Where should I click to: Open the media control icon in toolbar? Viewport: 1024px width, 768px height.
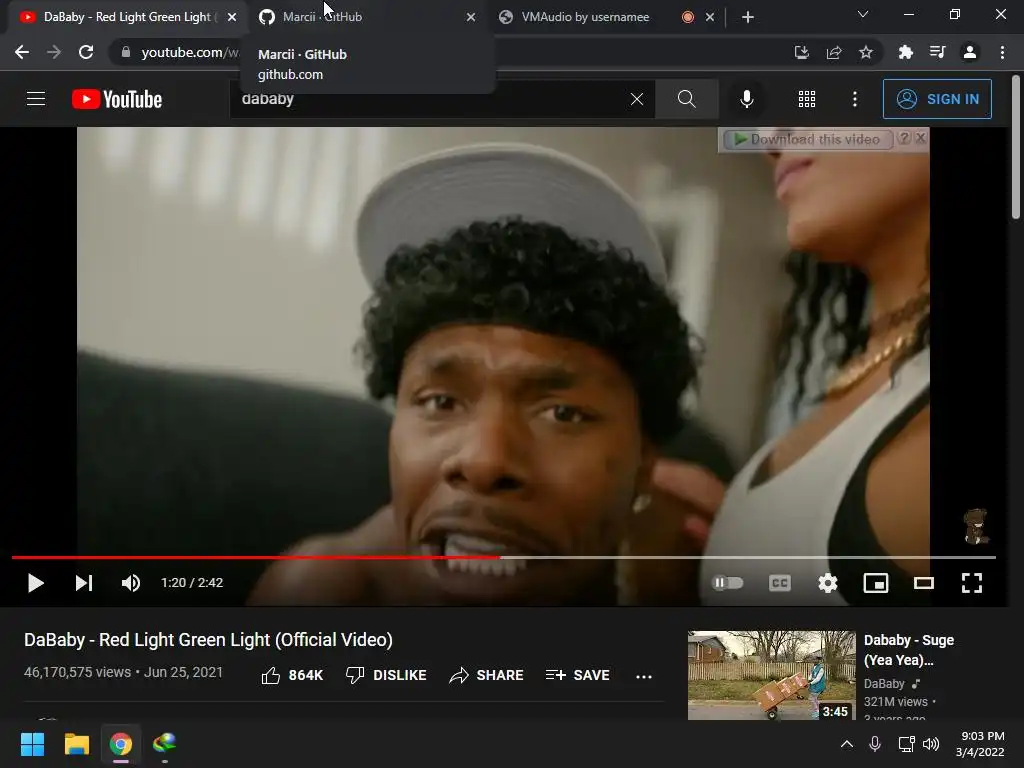point(937,52)
